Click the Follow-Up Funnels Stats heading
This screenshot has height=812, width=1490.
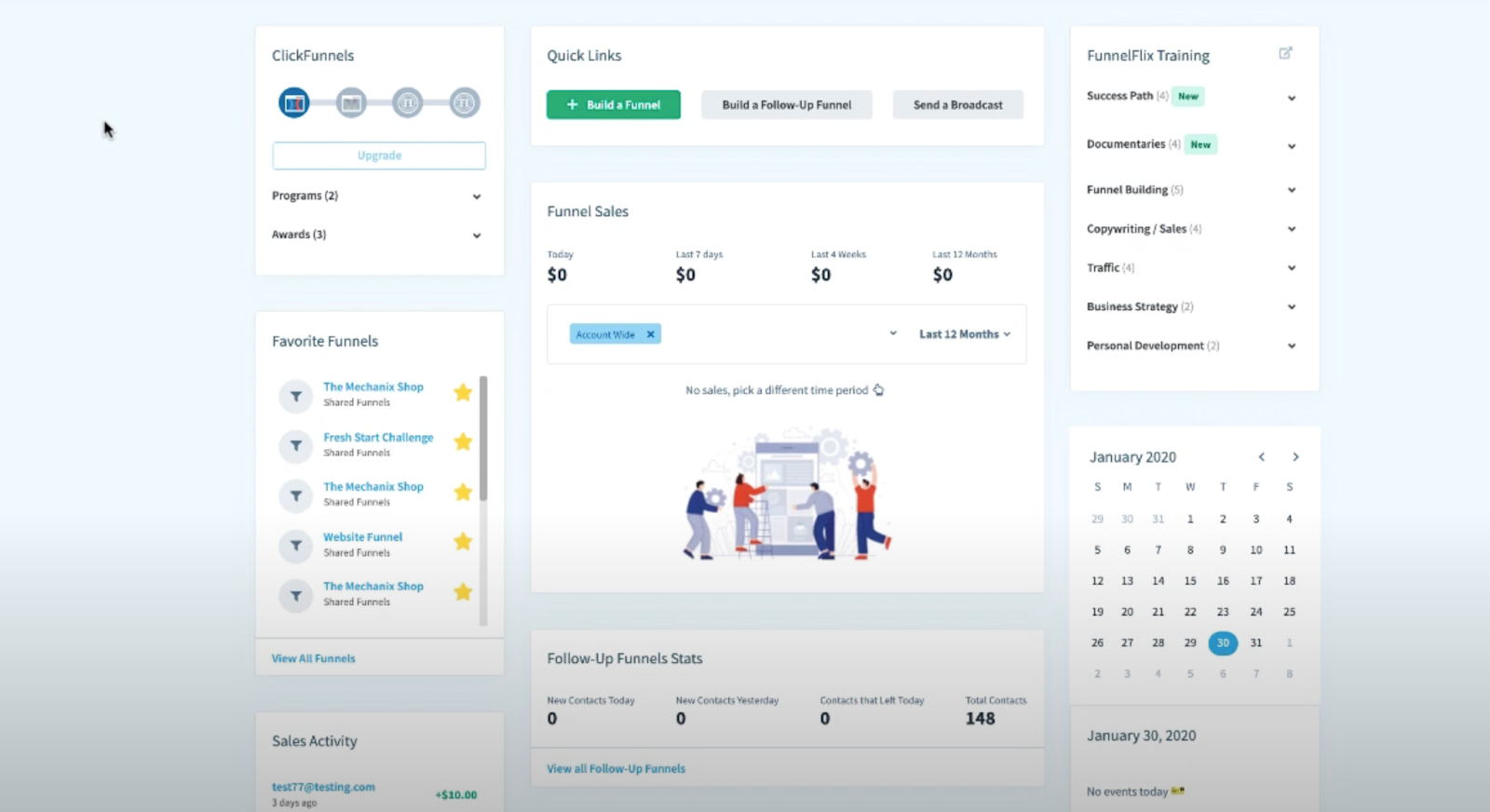[625, 658]
